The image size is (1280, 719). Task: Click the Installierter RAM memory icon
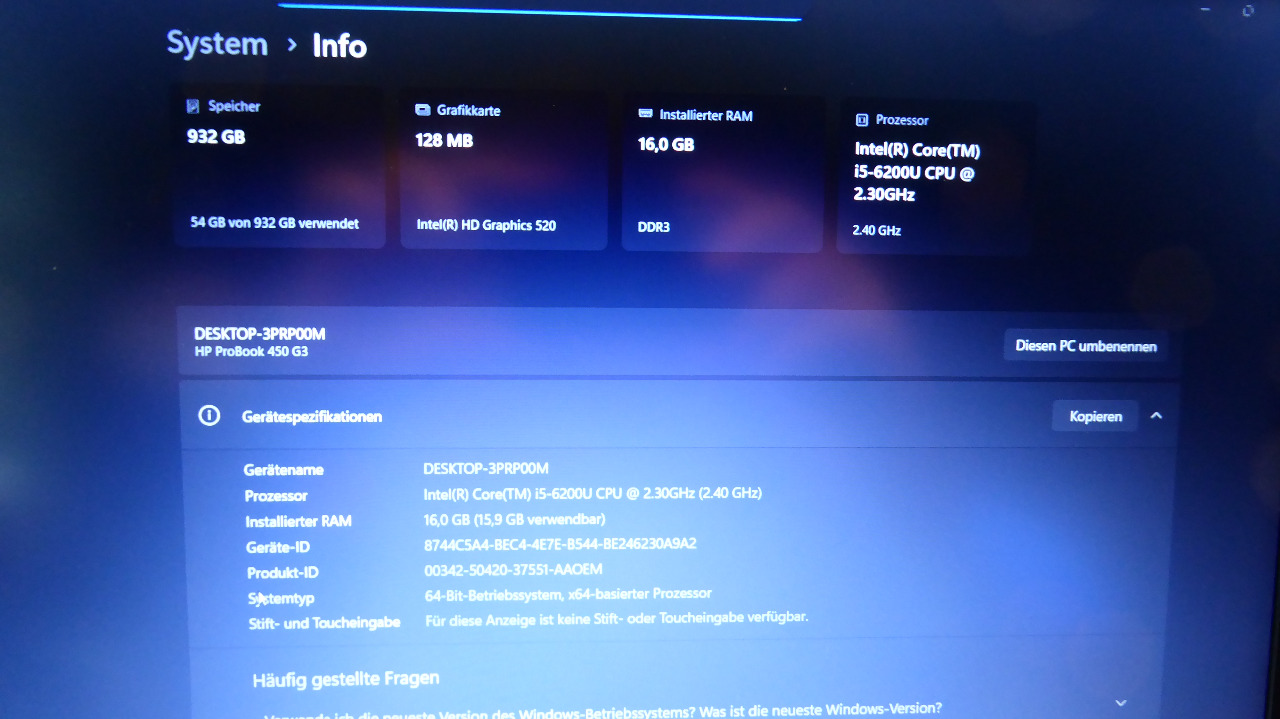(x=645, y=115)
